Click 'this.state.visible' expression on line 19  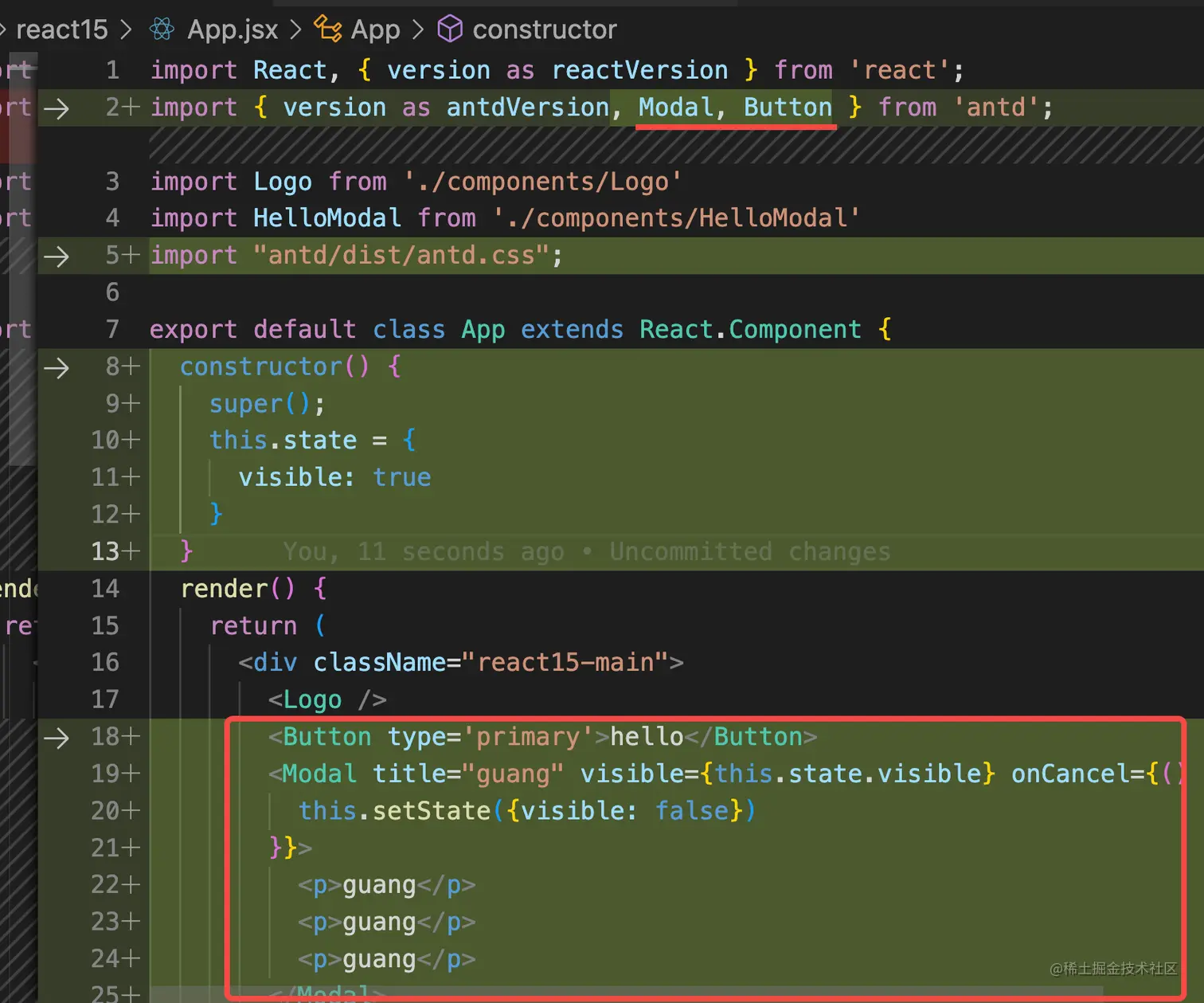[848, 774]
